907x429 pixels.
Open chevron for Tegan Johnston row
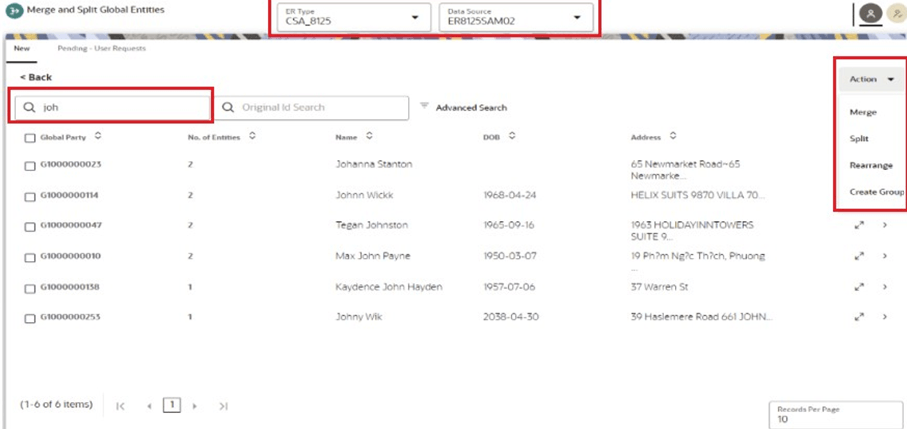[x=885, y=225]
